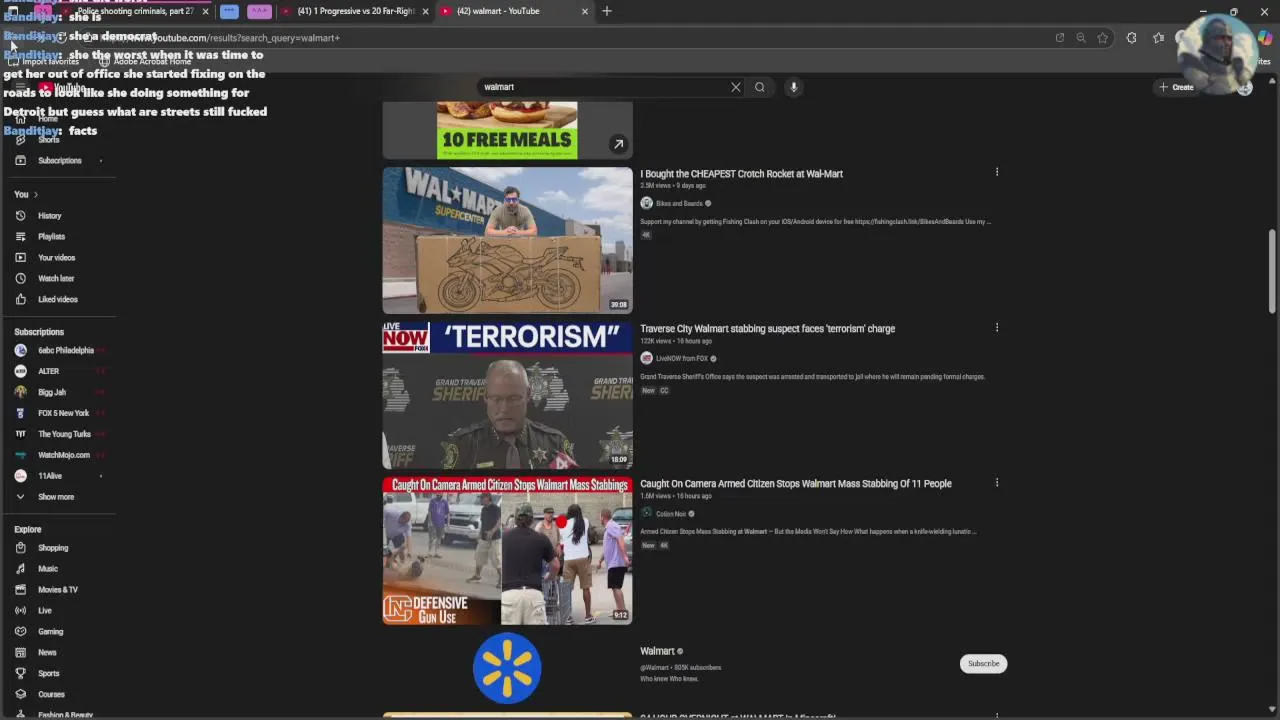1280x720 pixels.
Task: Open the Walmart channel name link
Action: (x=657, y=652)
